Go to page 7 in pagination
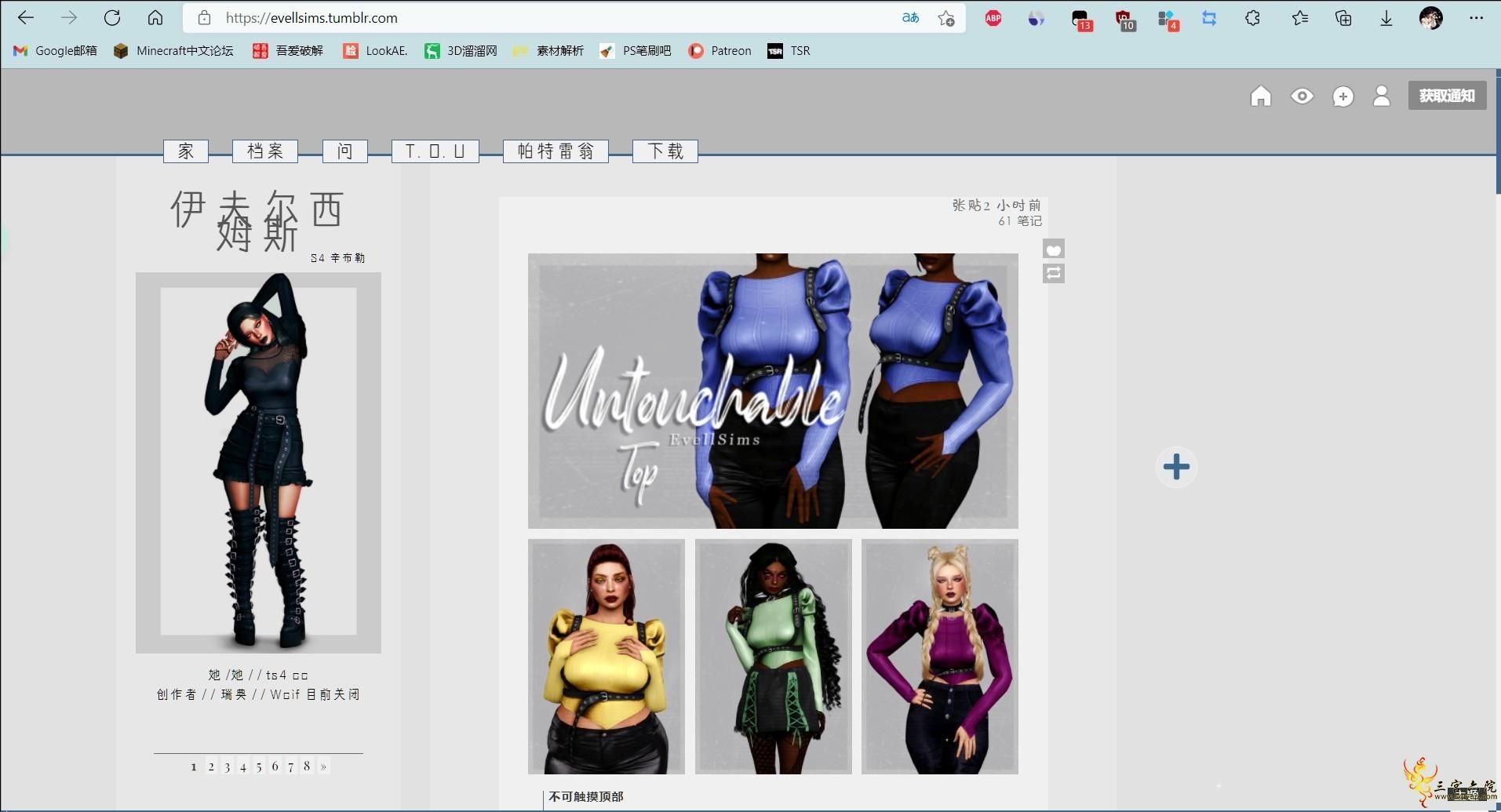1501x812 pixels. pos(290,766)
